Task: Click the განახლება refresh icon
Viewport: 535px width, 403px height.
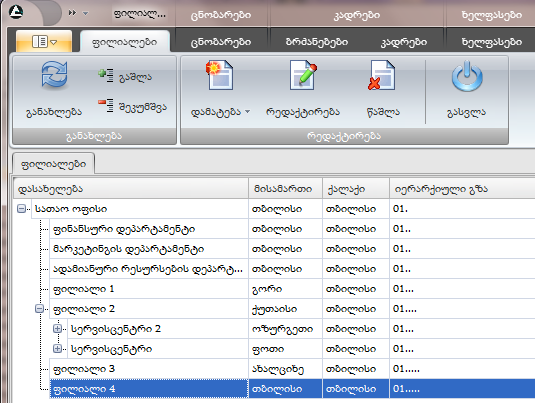Action: (x=54, y=75)
